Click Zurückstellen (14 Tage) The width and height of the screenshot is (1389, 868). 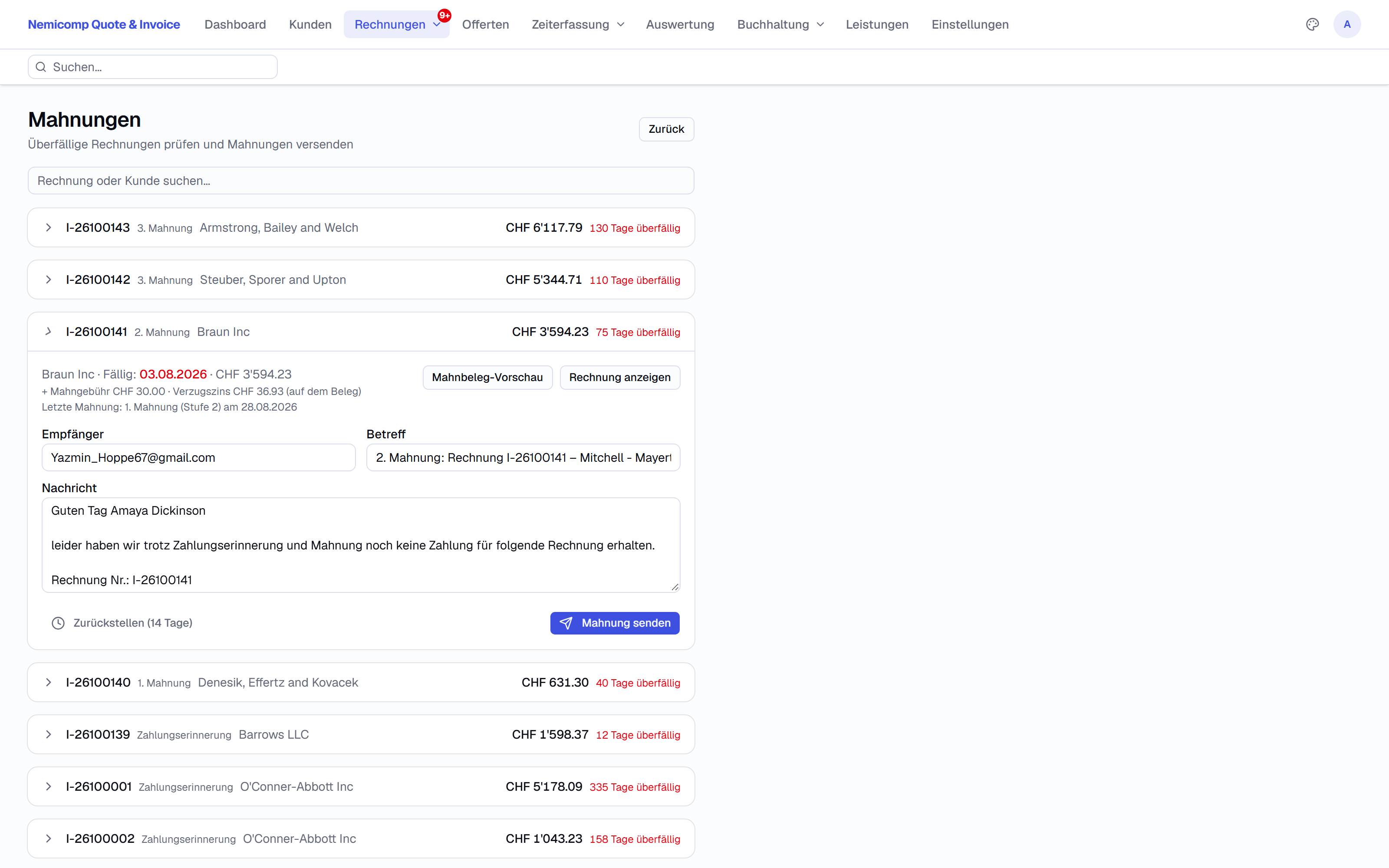pyautogui.click(x=122, y=623)
